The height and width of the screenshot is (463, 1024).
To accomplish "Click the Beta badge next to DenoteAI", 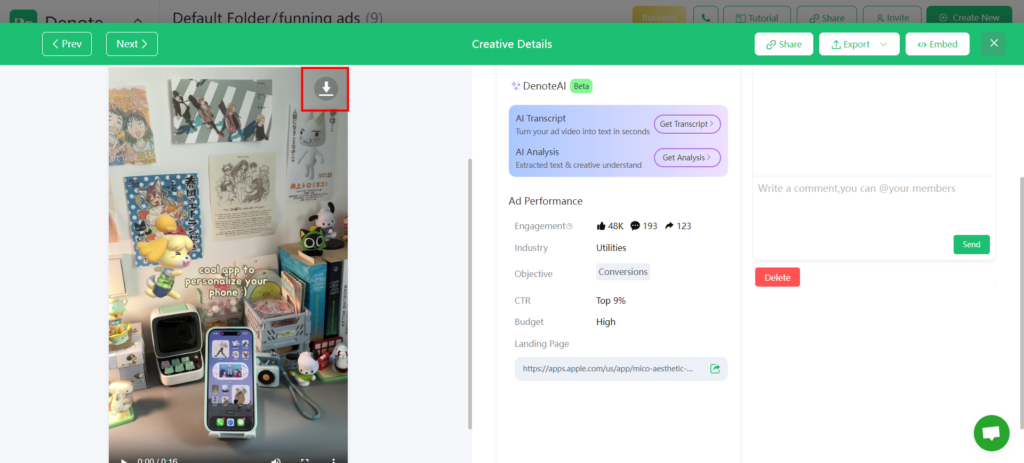I will click(581, 86).
